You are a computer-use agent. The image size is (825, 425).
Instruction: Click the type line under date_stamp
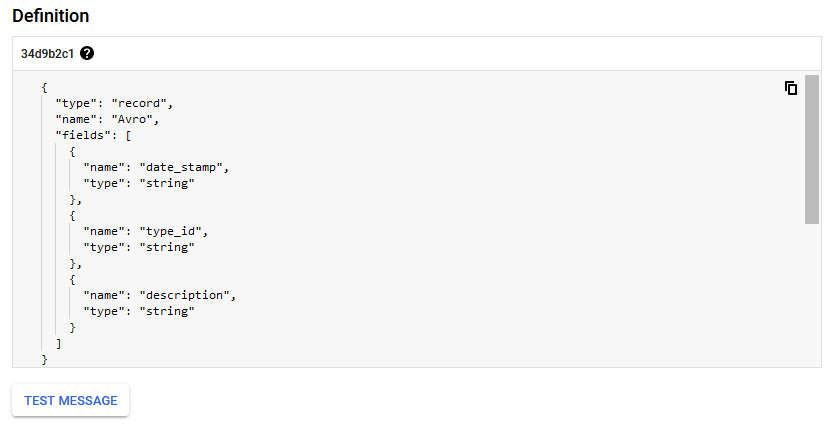coord(138,183)
